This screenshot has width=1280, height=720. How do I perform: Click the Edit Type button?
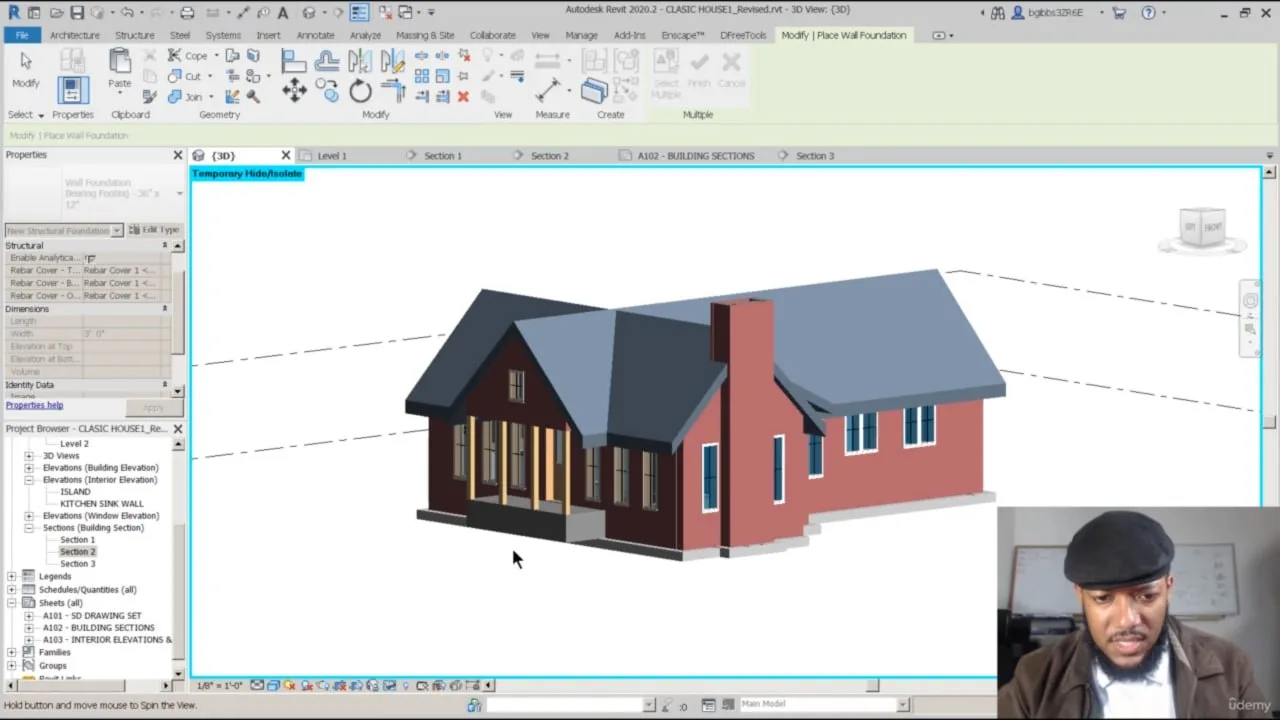pos(154,230)
